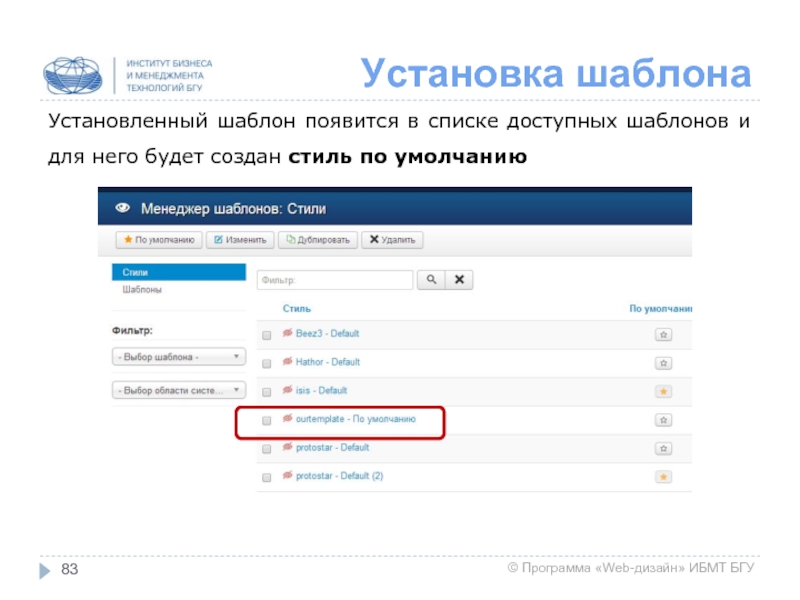
Task: Click the Дублировать toolbar button
Action: click(318, 240)
